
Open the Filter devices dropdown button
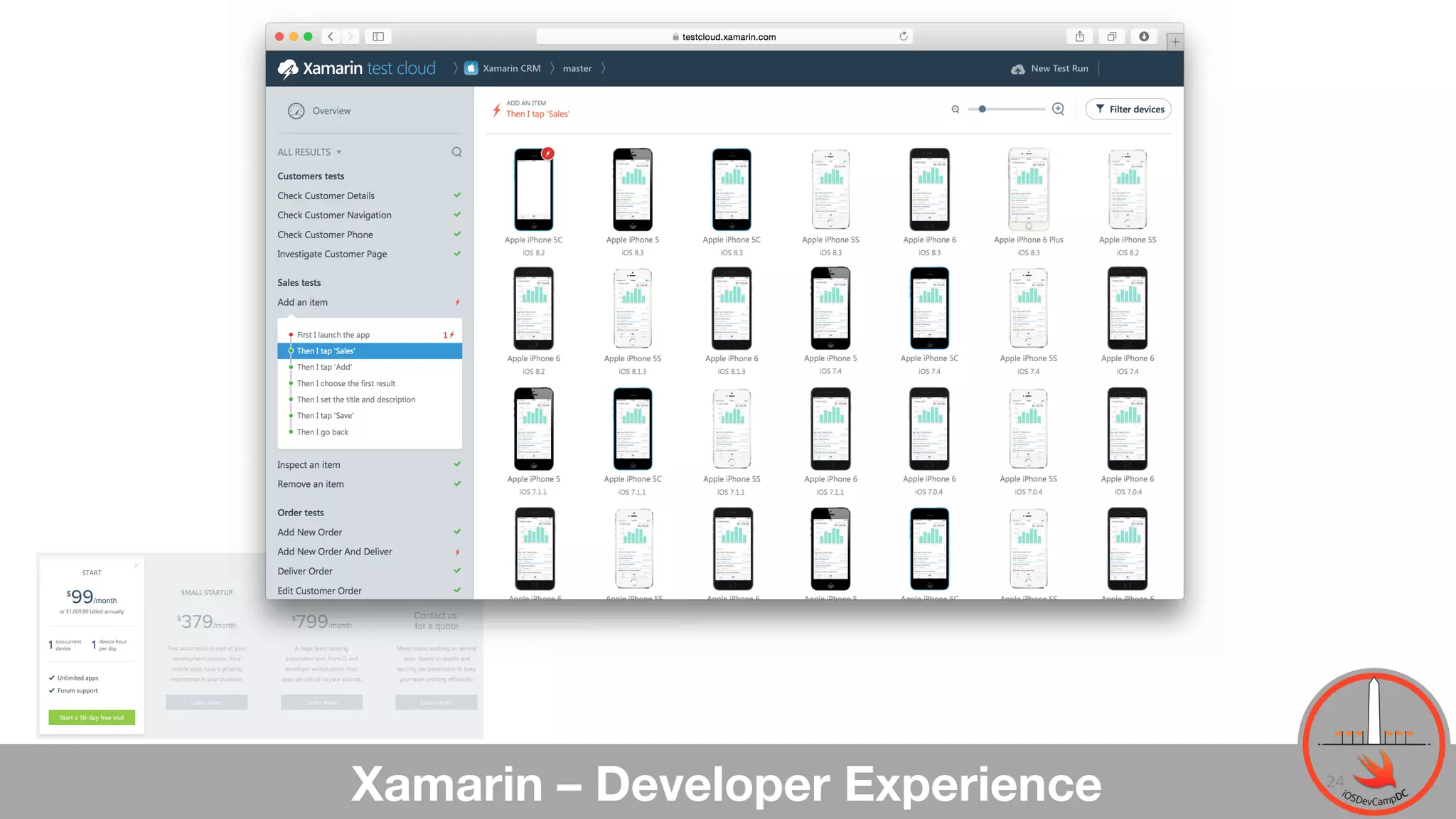click(1128, 109)
